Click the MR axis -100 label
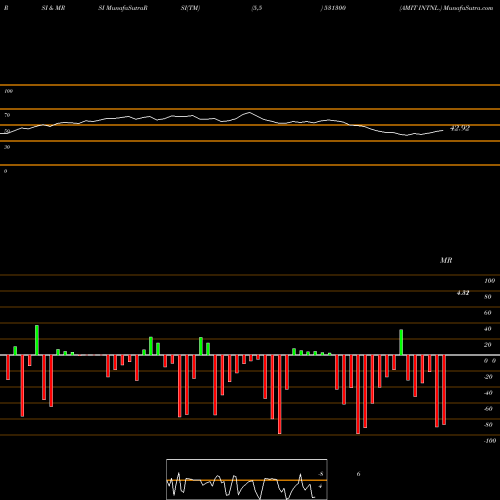Screen dimensions: 500x500 tap(490, 441)
